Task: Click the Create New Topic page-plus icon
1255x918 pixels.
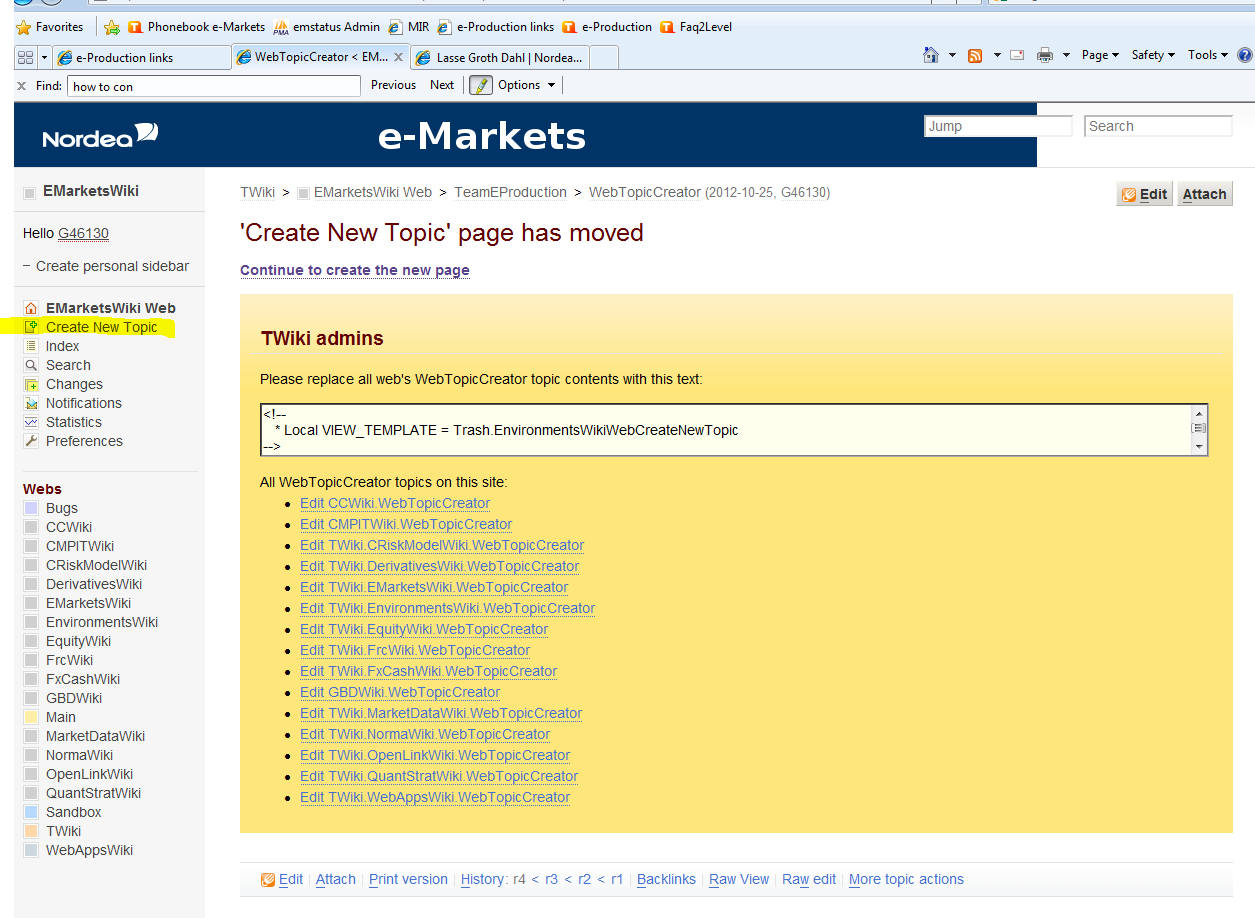Action: 31,327
